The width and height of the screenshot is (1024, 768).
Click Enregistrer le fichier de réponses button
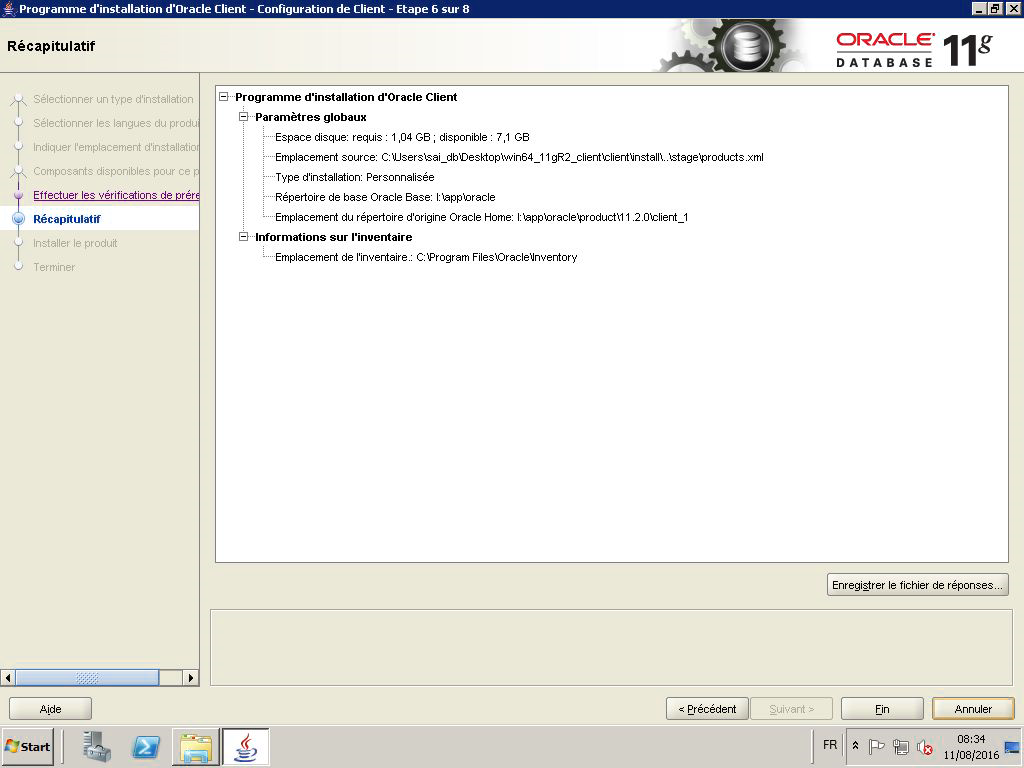pyautogui.click(x=917, y=585)
